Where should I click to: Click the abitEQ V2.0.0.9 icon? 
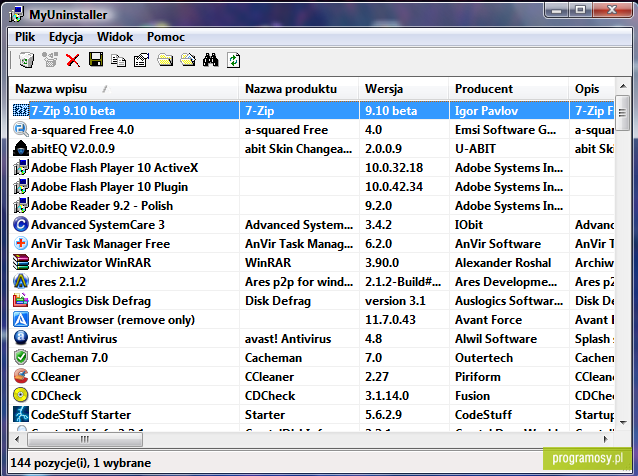[x=21, y=148]
